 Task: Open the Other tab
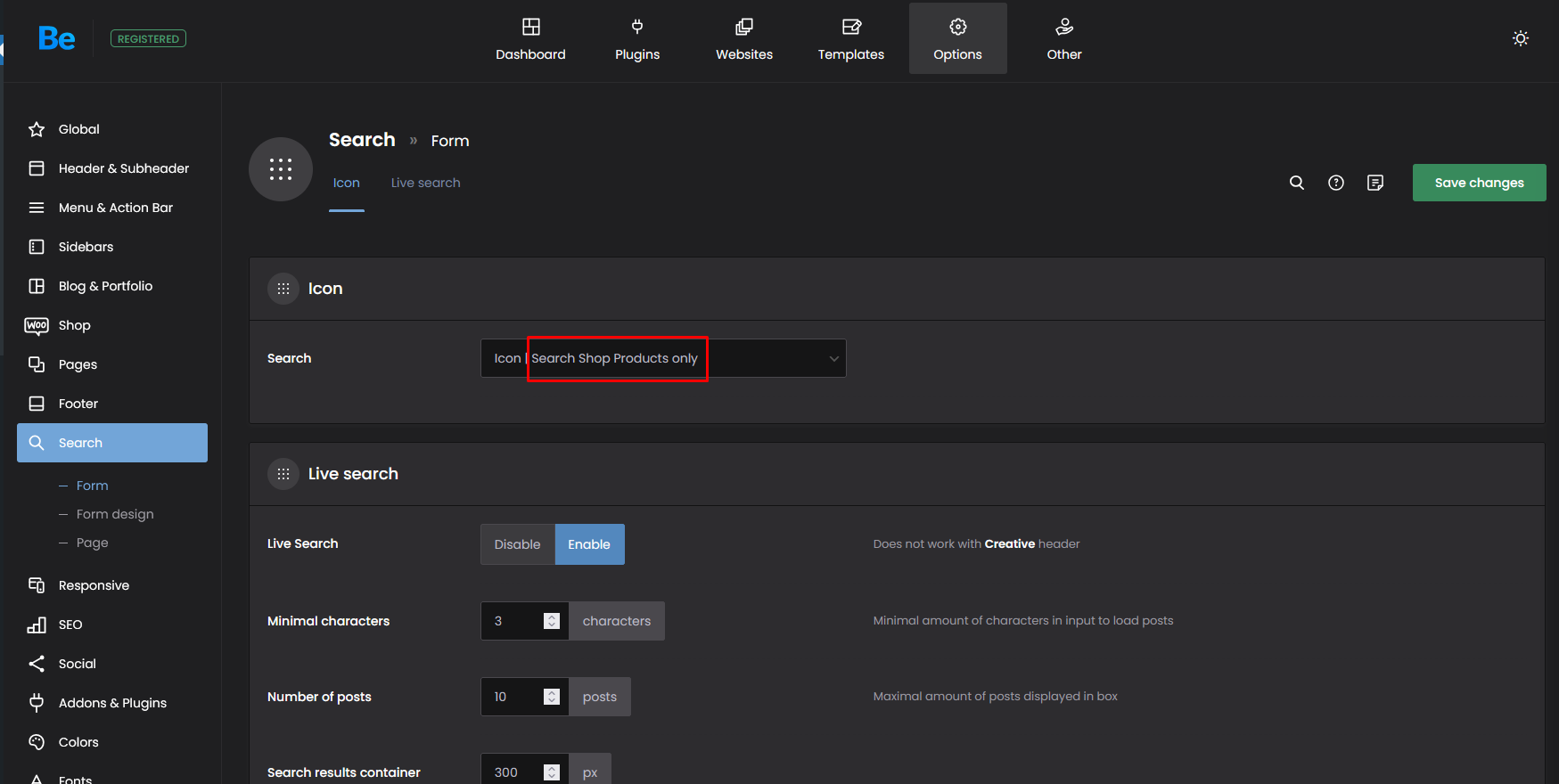point(1064,39)
